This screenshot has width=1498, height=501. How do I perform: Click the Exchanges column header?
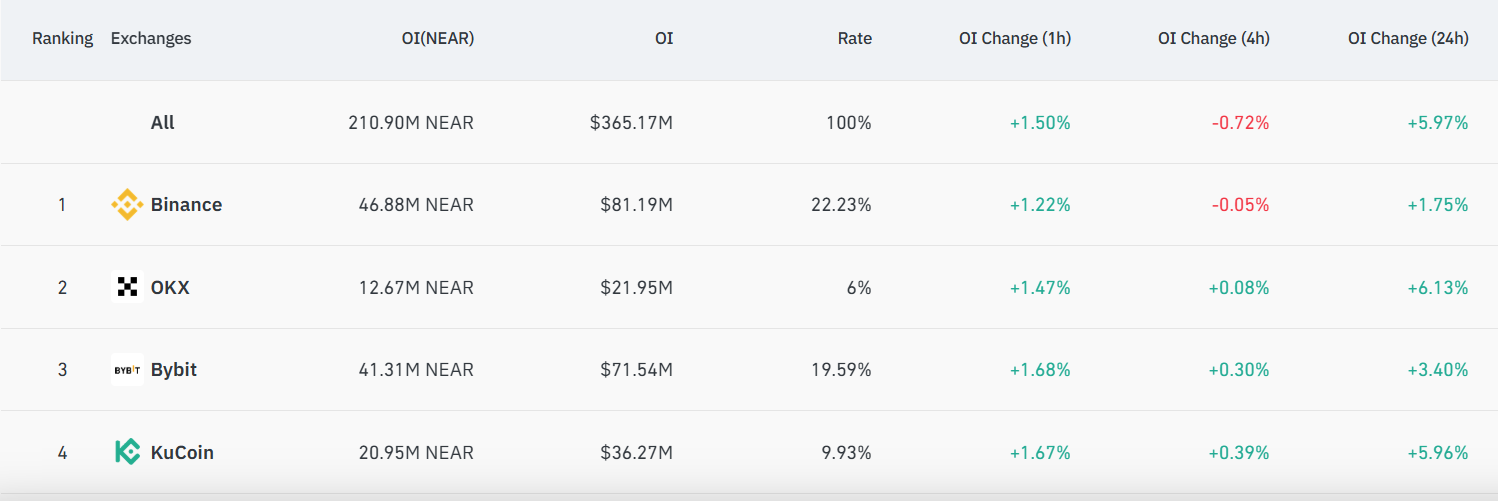151,38
